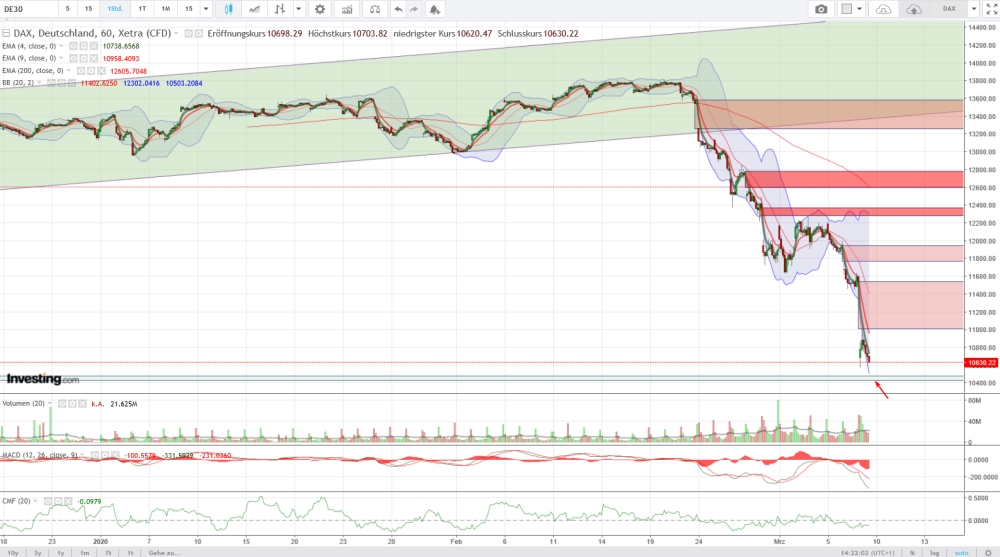Click the DAX layout name button

click(949, 9)
